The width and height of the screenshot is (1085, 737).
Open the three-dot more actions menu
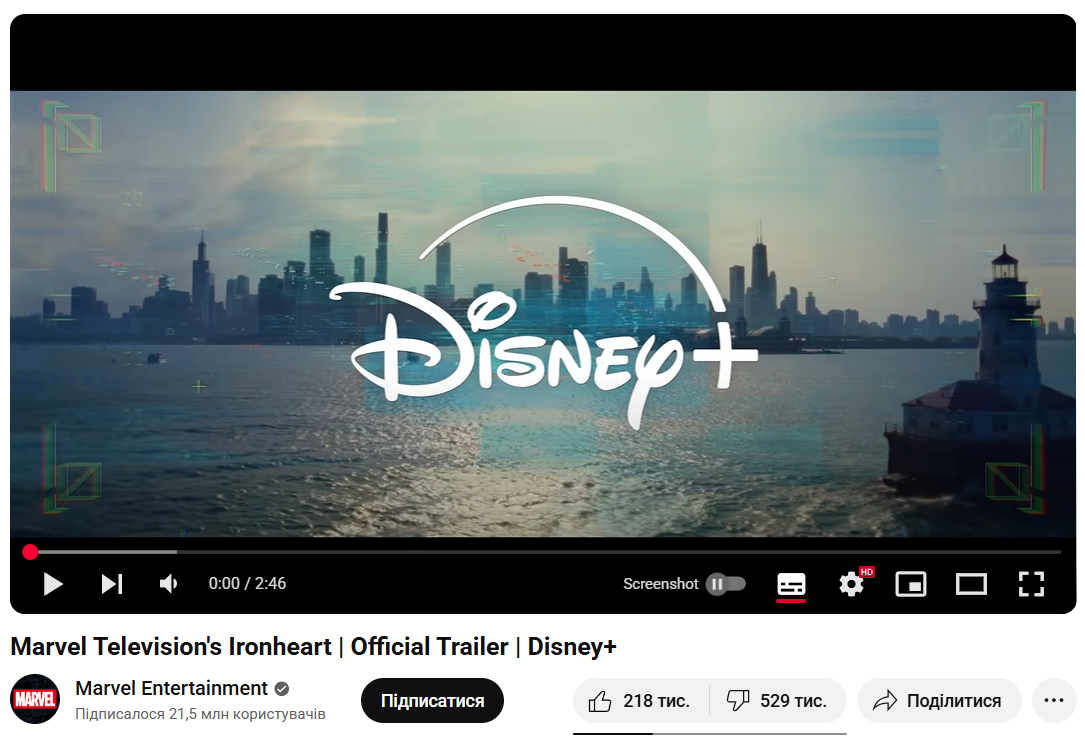coord(1054,701)
